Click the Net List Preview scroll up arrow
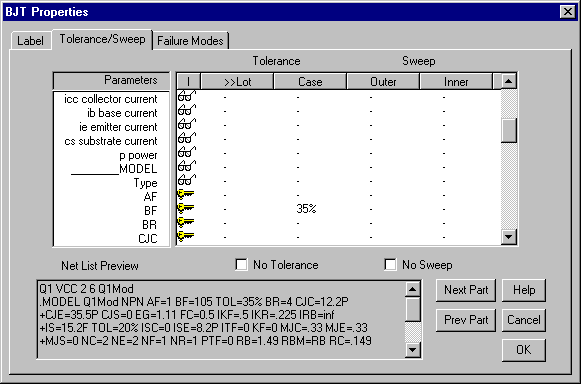 pos(413,289)
